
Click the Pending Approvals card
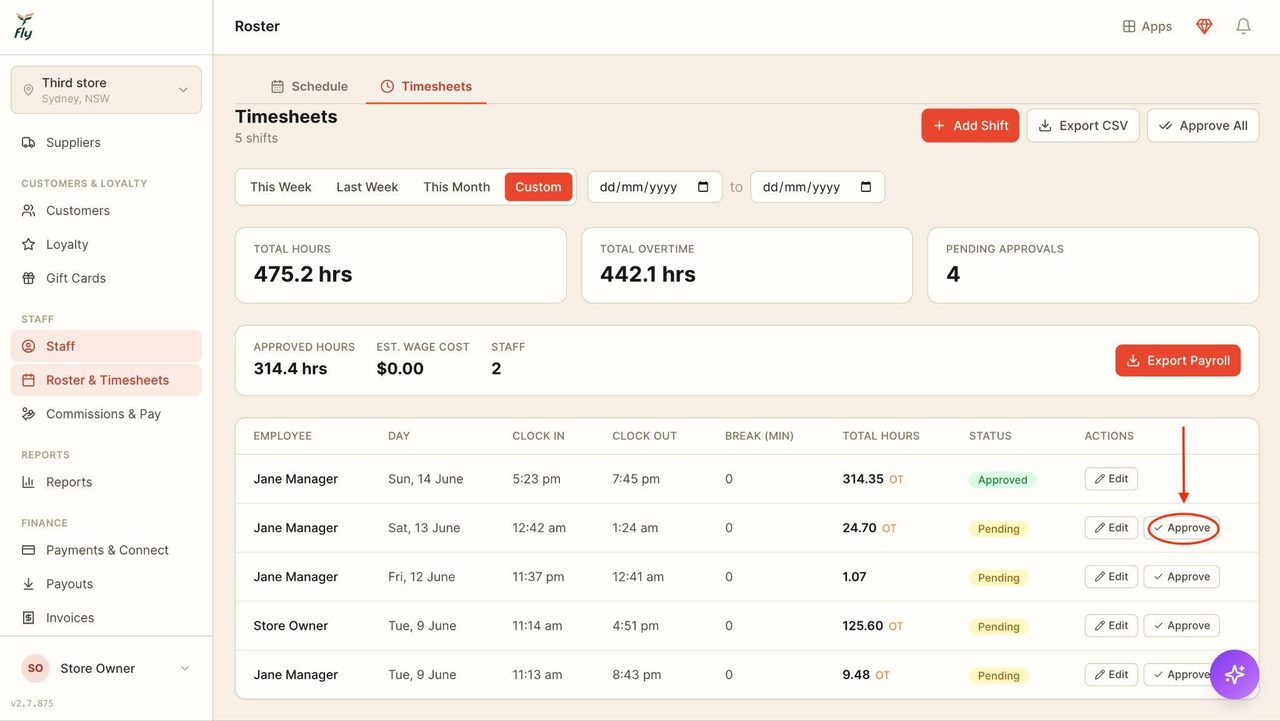[x=1093, y=265]
